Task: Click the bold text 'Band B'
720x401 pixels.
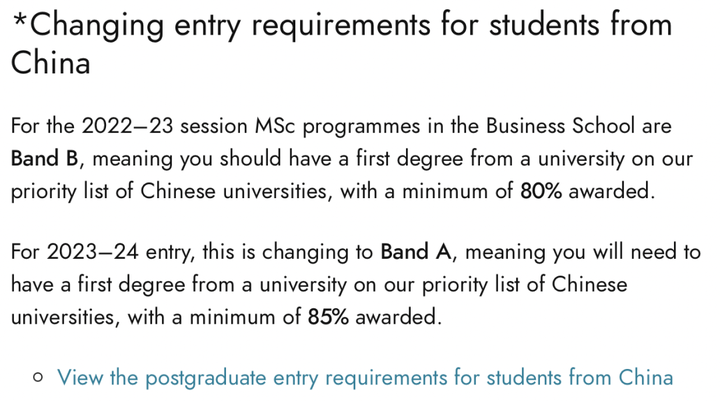Action: click(x=45, y=158)
